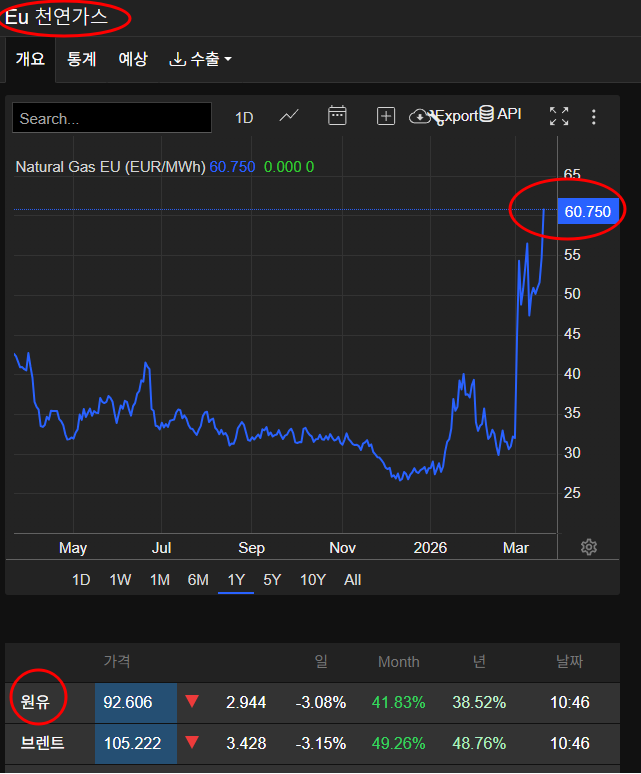
Task: Open the 브렌트 commodity link
Action: coord(42,744)
